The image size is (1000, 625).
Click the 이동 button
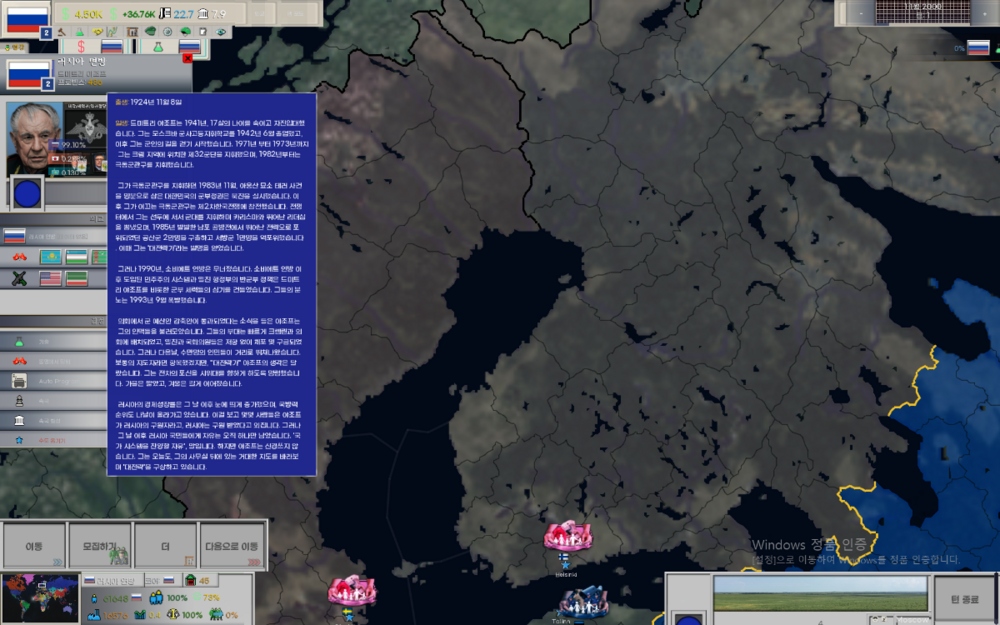tap(34, 546)
